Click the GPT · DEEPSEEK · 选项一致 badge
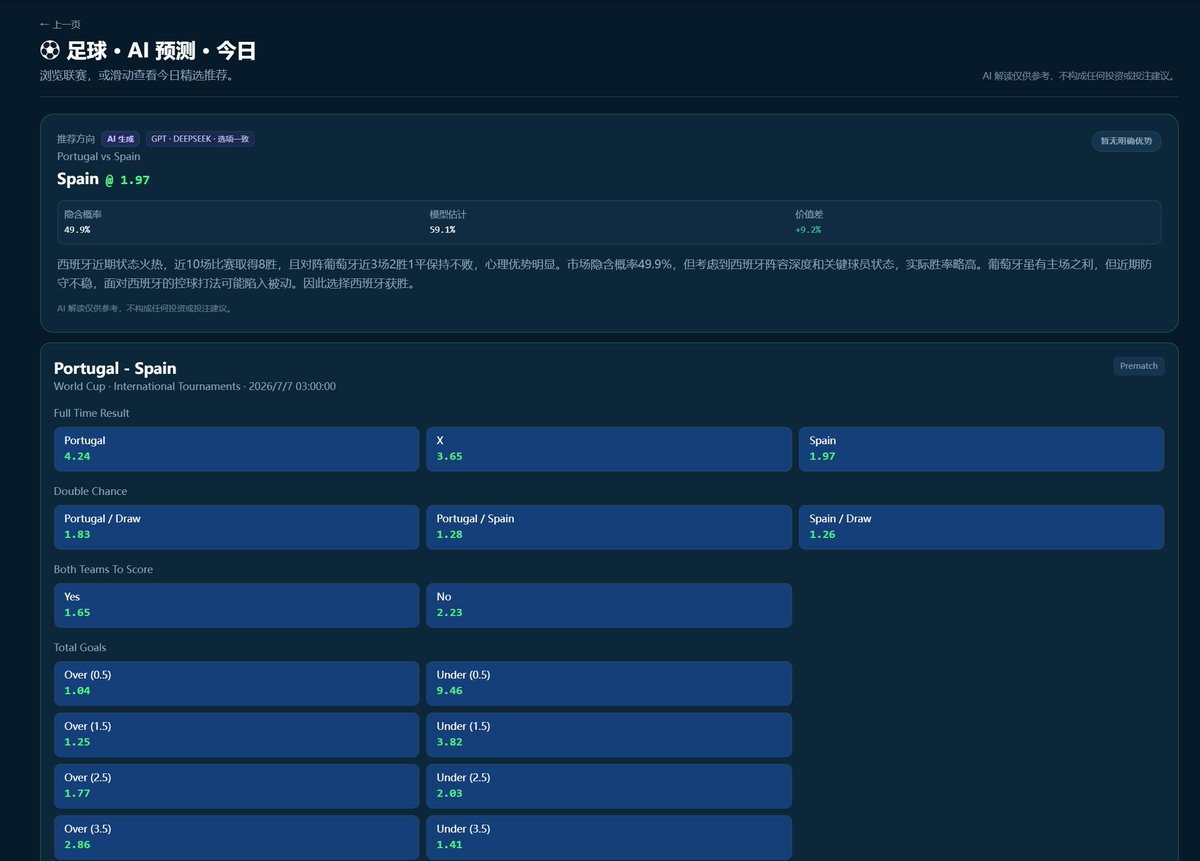The image size is (1200, 861). click(x=200, y=139)
